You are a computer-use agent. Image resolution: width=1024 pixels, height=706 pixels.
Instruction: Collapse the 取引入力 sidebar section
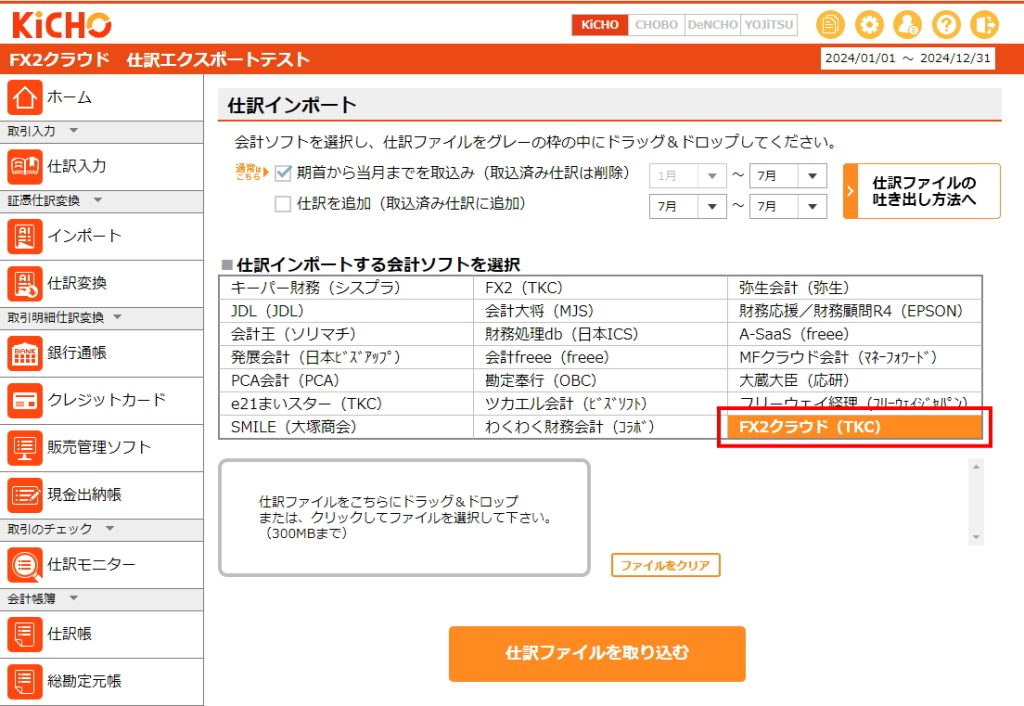click(73, 131)
